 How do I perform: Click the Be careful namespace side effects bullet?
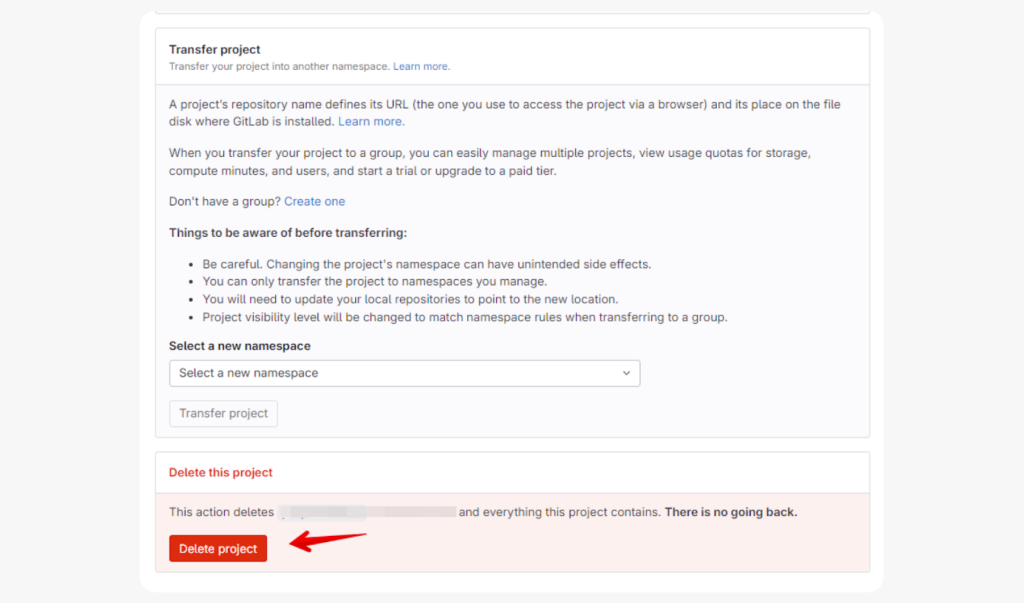pyautogui.click(x=426, y=264)
